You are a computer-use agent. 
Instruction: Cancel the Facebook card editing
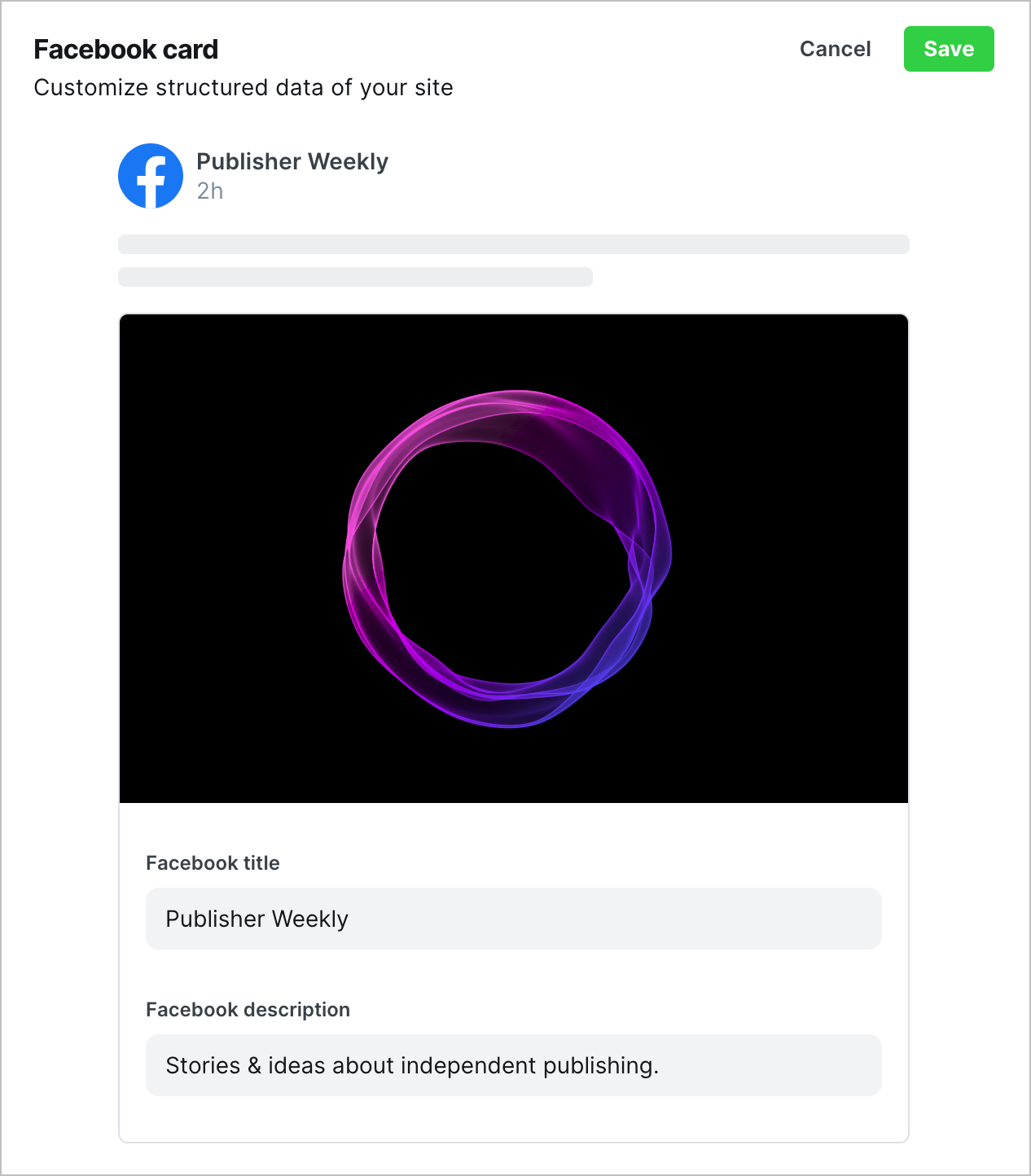pos(835,49)
